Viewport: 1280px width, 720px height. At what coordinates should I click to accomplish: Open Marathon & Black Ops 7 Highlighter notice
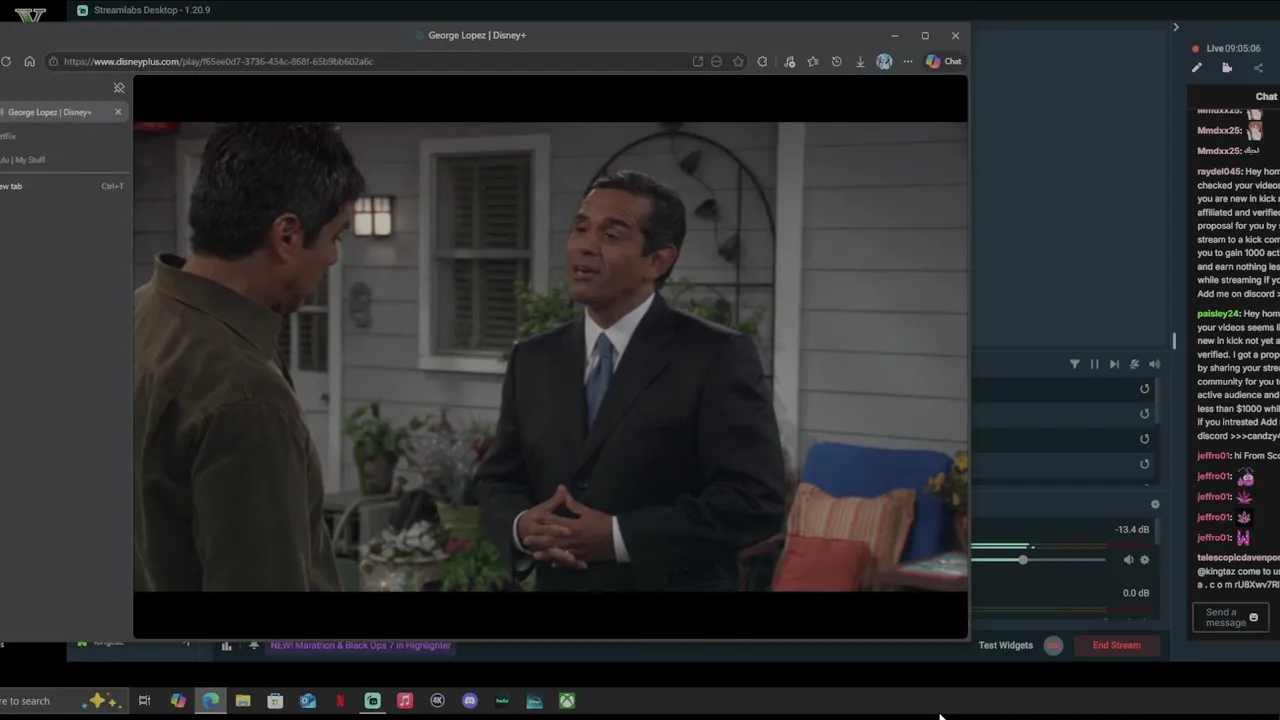pyautogui.click(x=361, y=646)
